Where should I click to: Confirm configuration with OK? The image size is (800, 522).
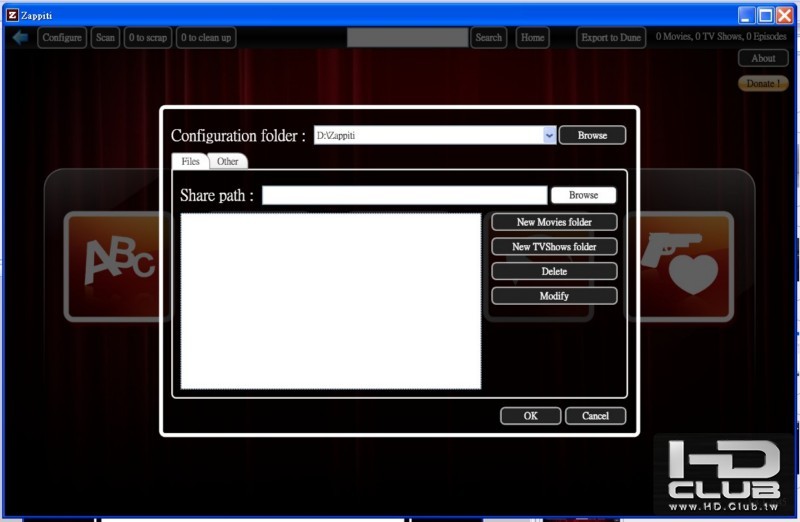click(530, 416)
